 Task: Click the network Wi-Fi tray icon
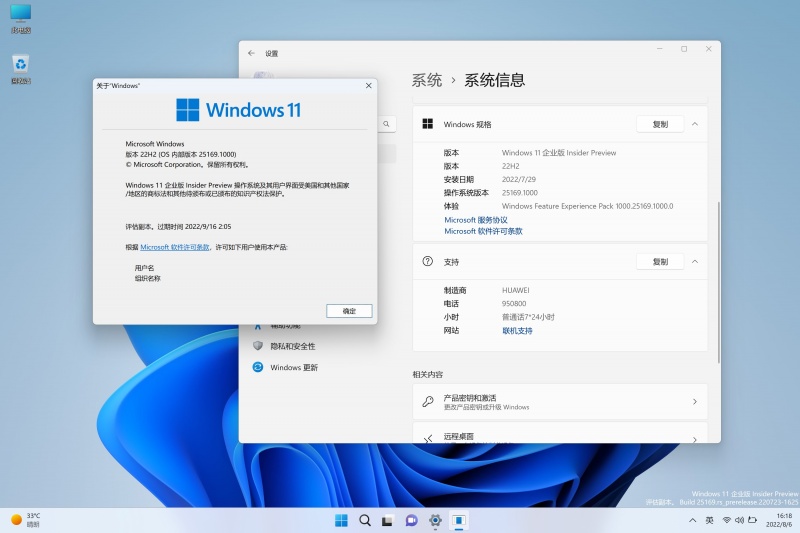pyautogui.click(x=727, y=520)
